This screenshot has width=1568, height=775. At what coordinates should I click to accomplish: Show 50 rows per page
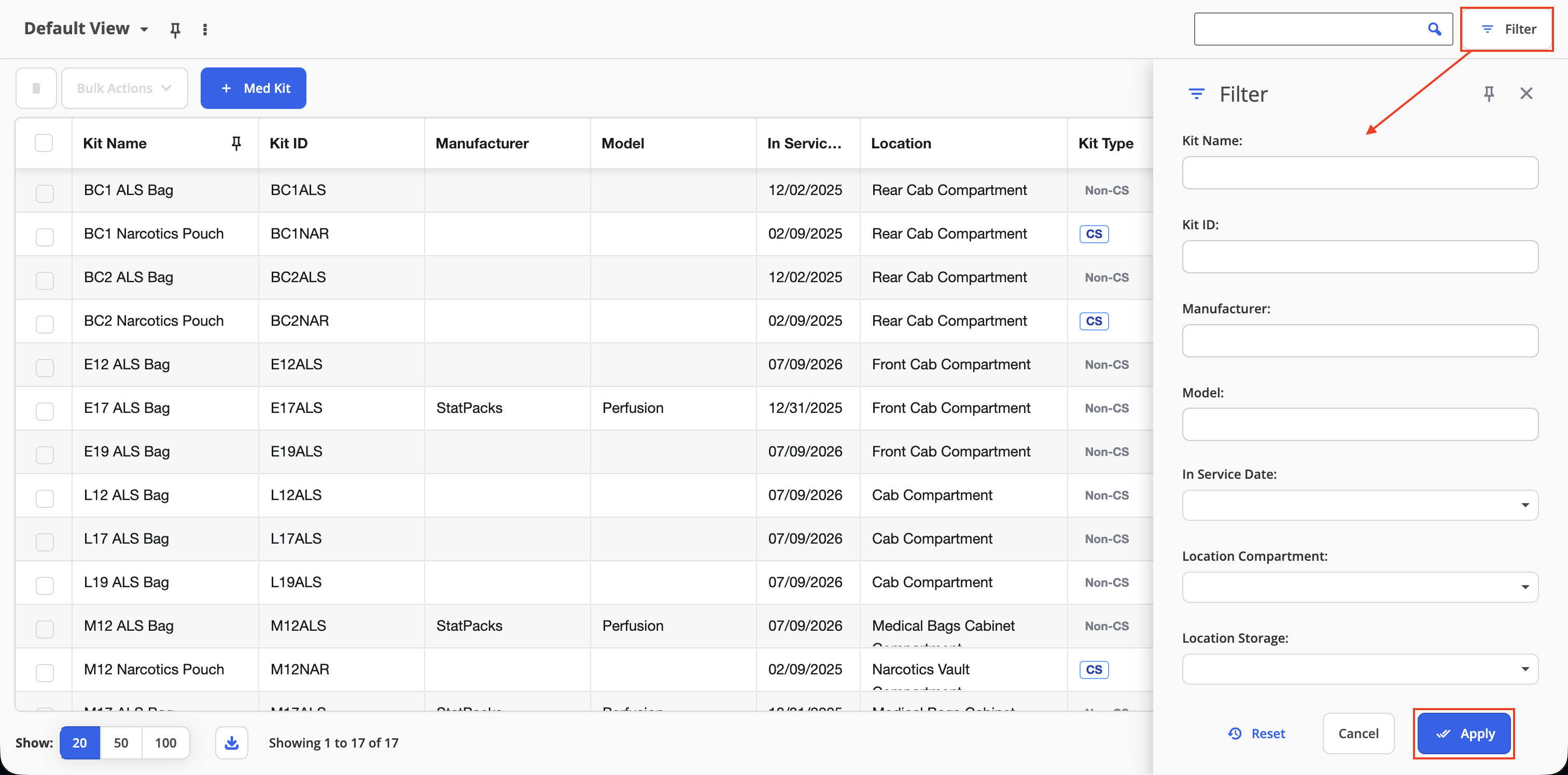click(x=121, y=743)
